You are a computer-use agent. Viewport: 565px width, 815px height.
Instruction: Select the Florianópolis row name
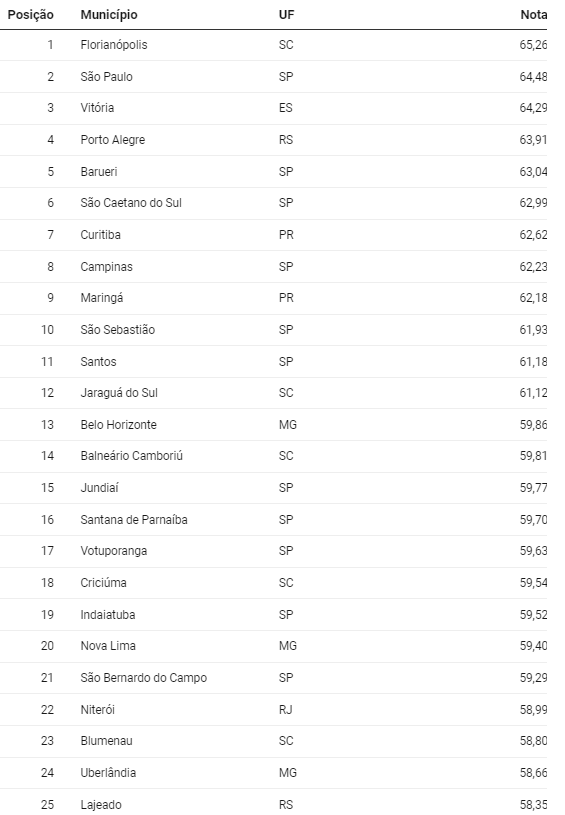pyautogui.click(x=114, y=45)
